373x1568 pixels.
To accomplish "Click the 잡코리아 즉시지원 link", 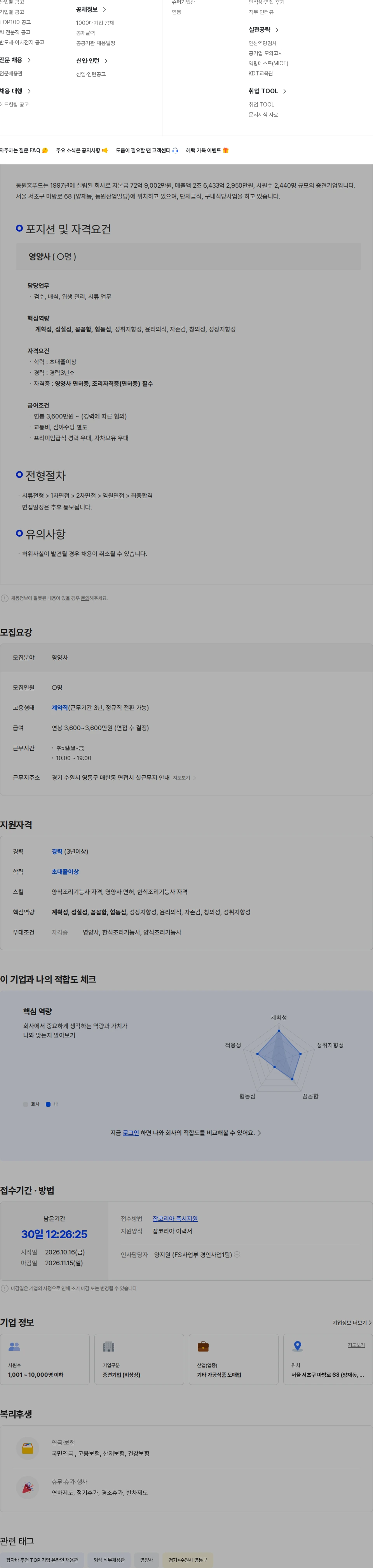I will [175, 1219].
